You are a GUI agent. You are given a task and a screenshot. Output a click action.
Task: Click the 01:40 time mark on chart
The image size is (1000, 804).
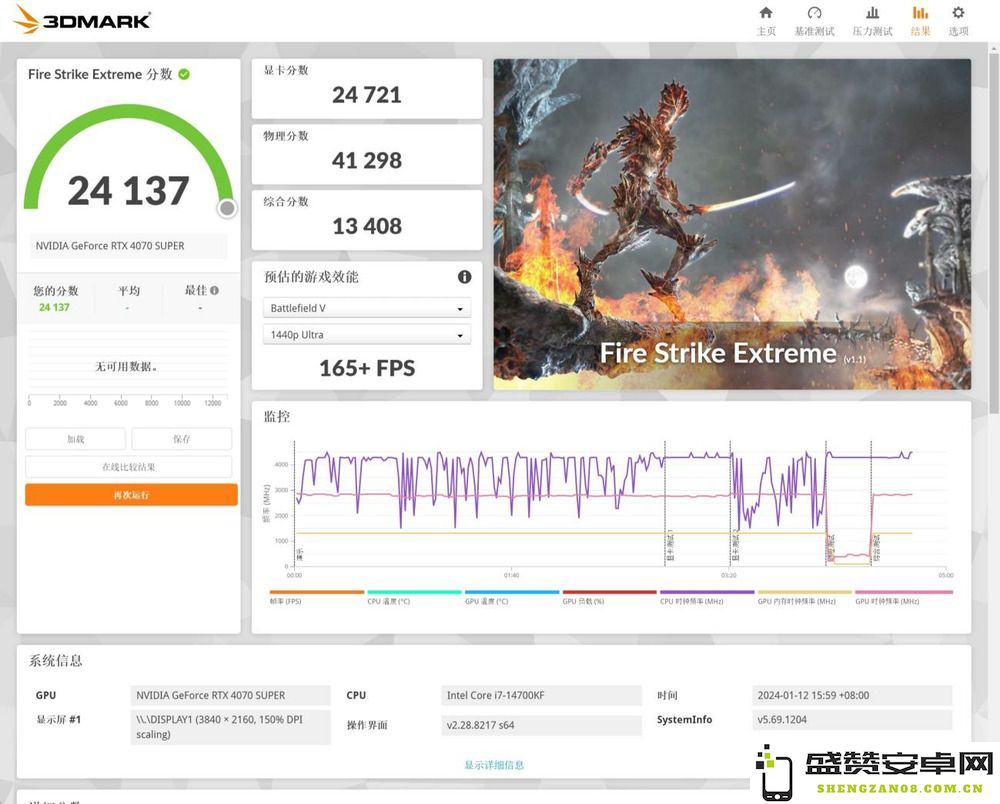511,575
